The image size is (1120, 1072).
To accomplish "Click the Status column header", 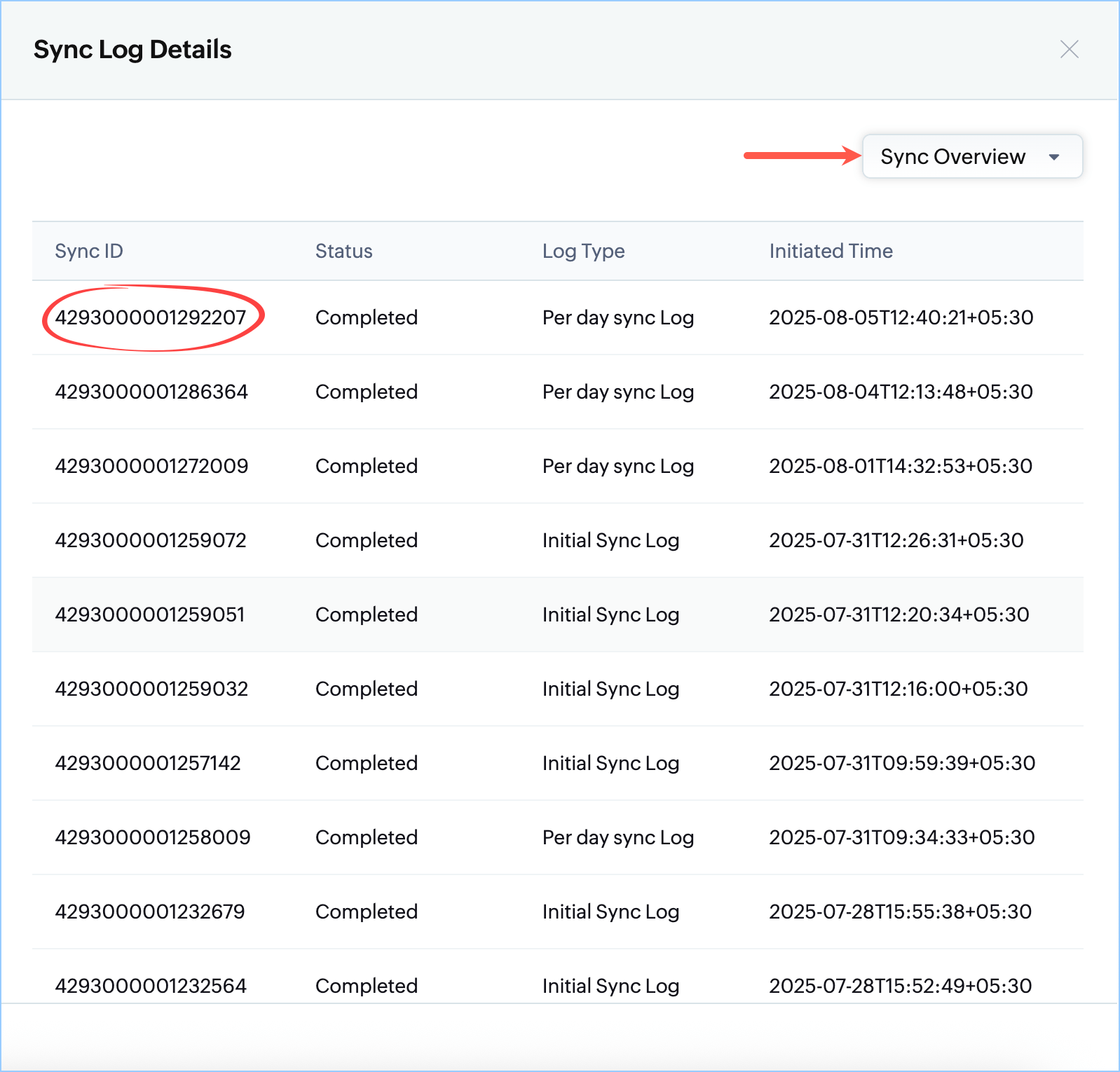I will click(x=343, y=252).
